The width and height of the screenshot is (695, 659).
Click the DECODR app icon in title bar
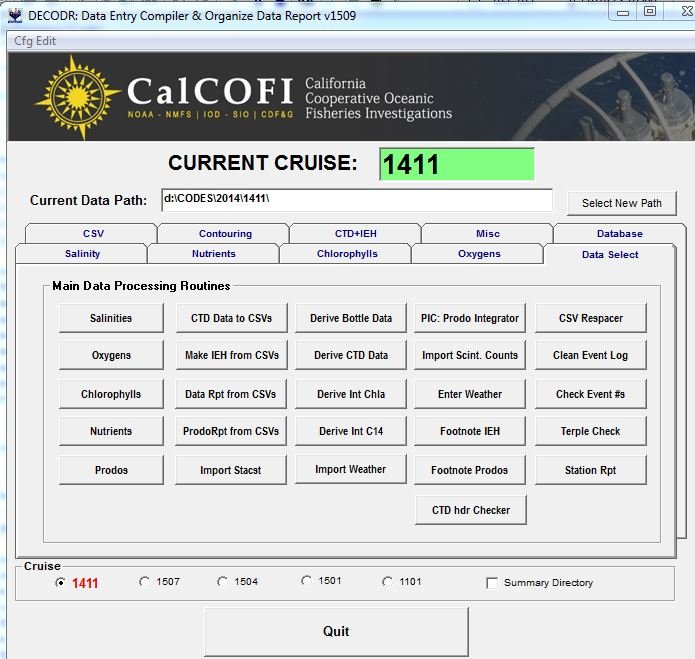(x=15, y=16)
